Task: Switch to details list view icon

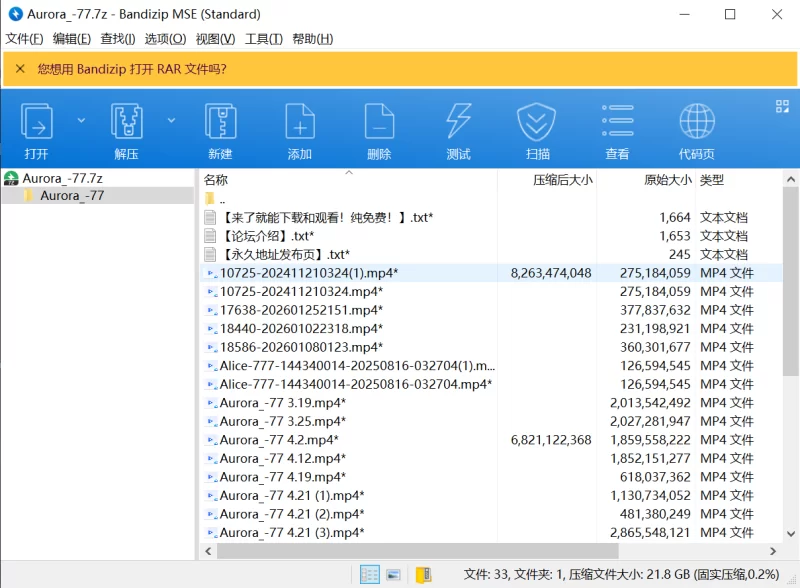Action: tap(370, 575)
